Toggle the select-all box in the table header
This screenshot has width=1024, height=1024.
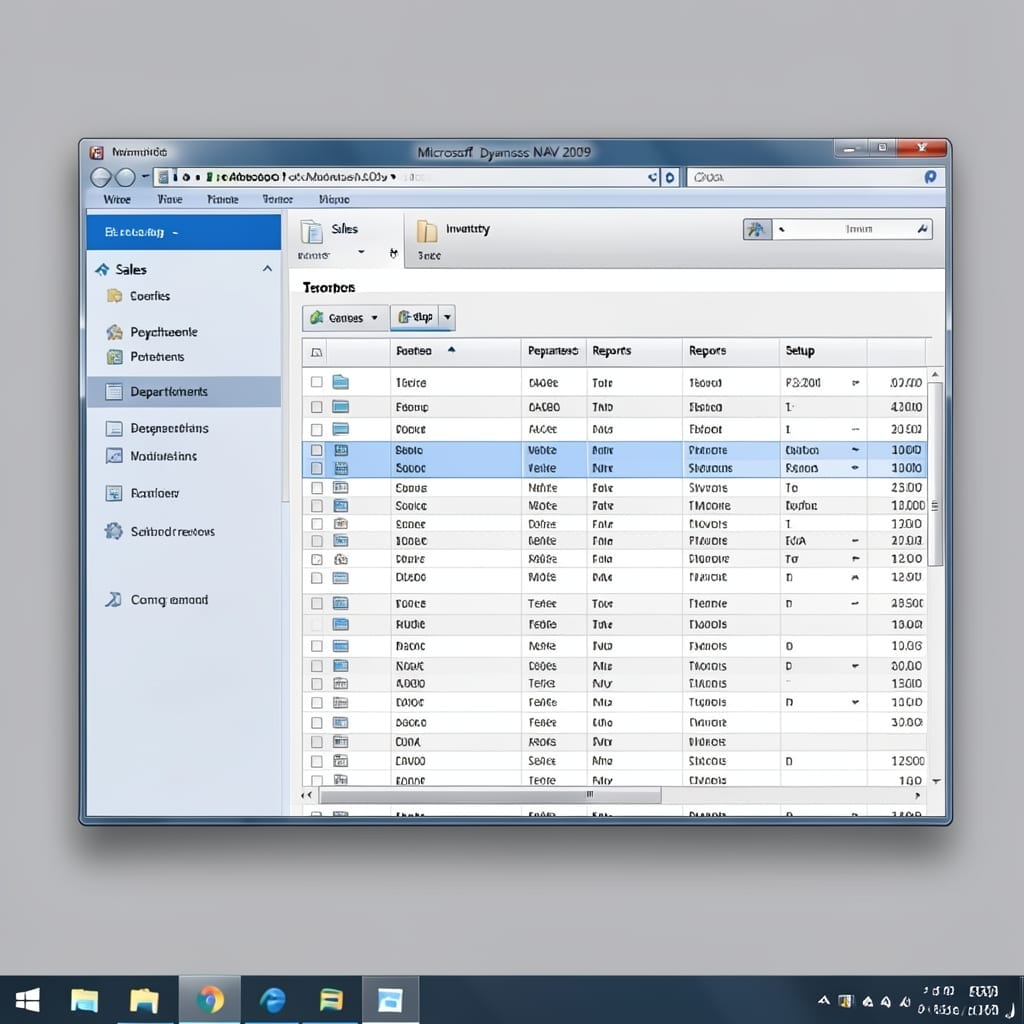point(317,353)
